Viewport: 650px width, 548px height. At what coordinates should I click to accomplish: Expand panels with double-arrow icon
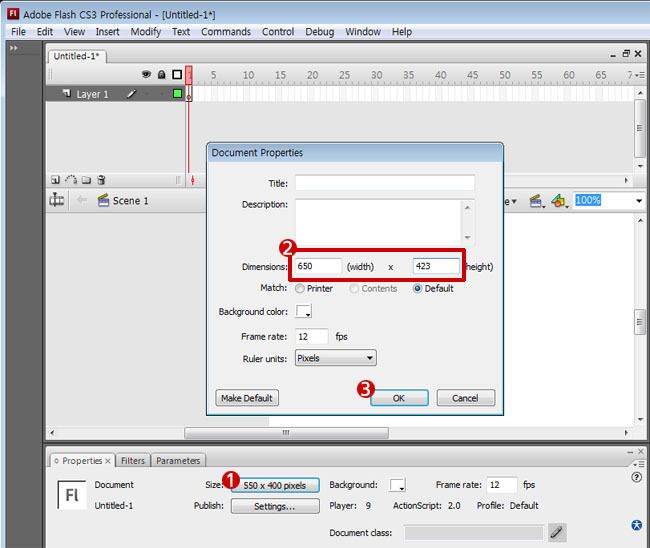(x=14, y=48)
